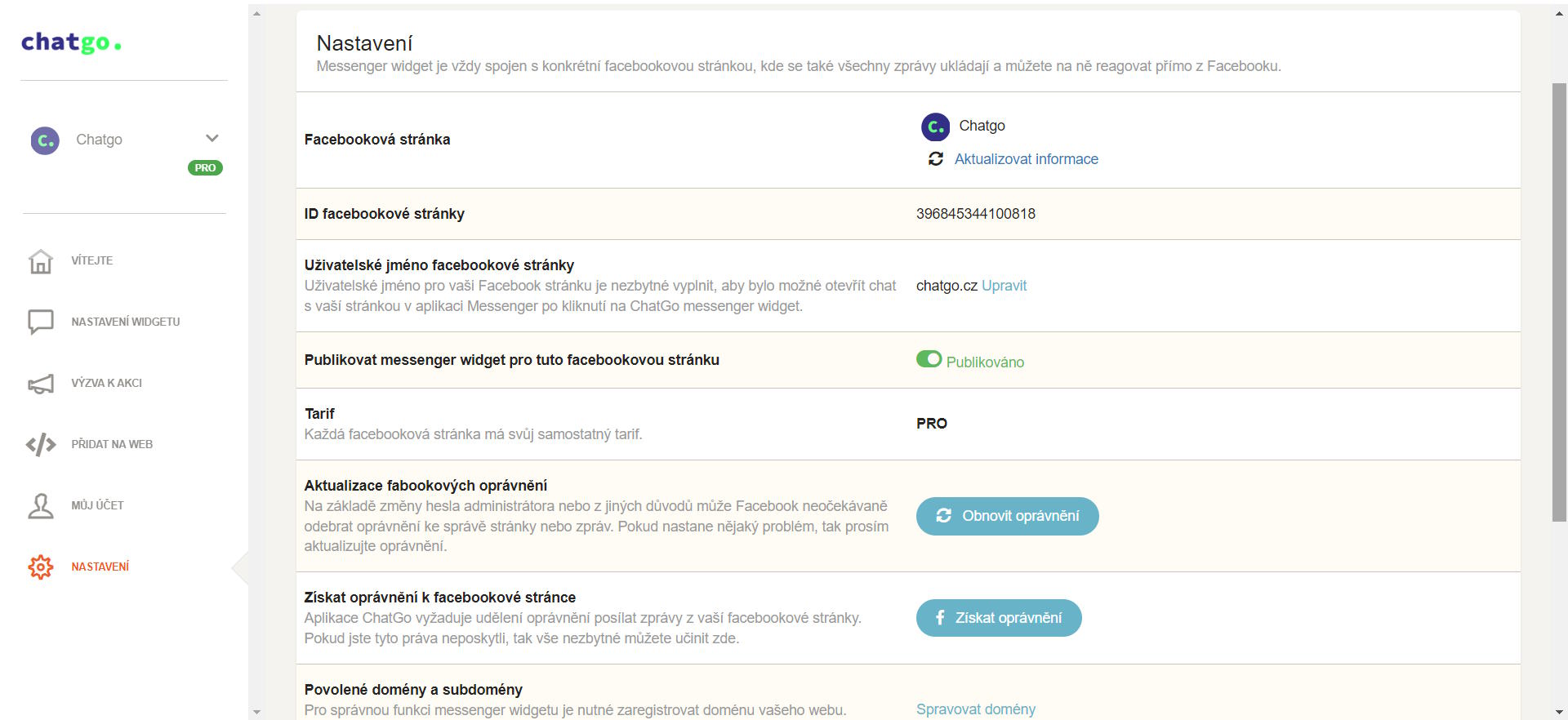Image resolution: width=1568 pixels, height=720 pixels.
Task: Click the scroll down arrow of page scrollbar
Action: tap(1559, 712)
